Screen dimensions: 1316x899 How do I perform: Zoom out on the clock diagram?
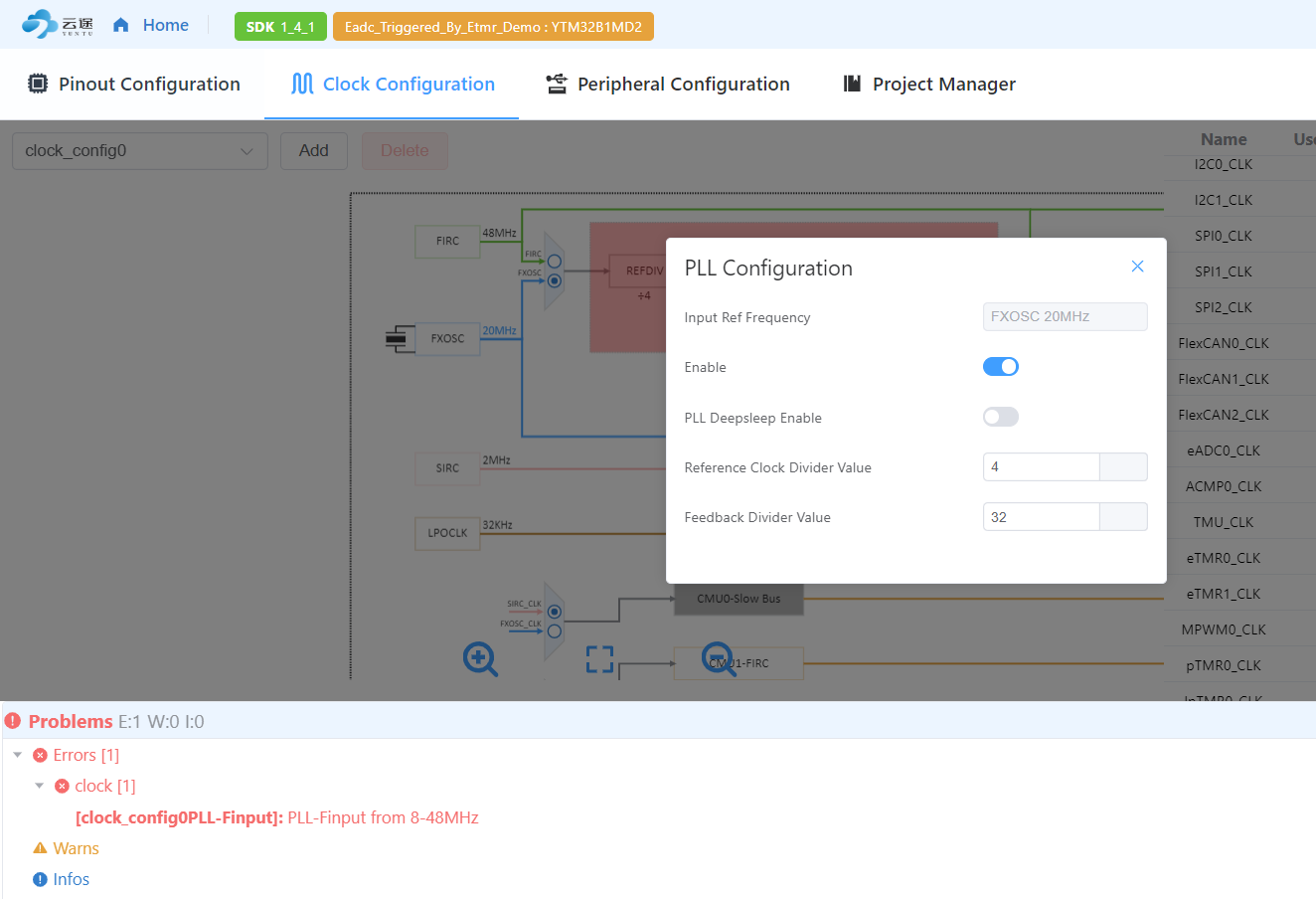(719, 658)
